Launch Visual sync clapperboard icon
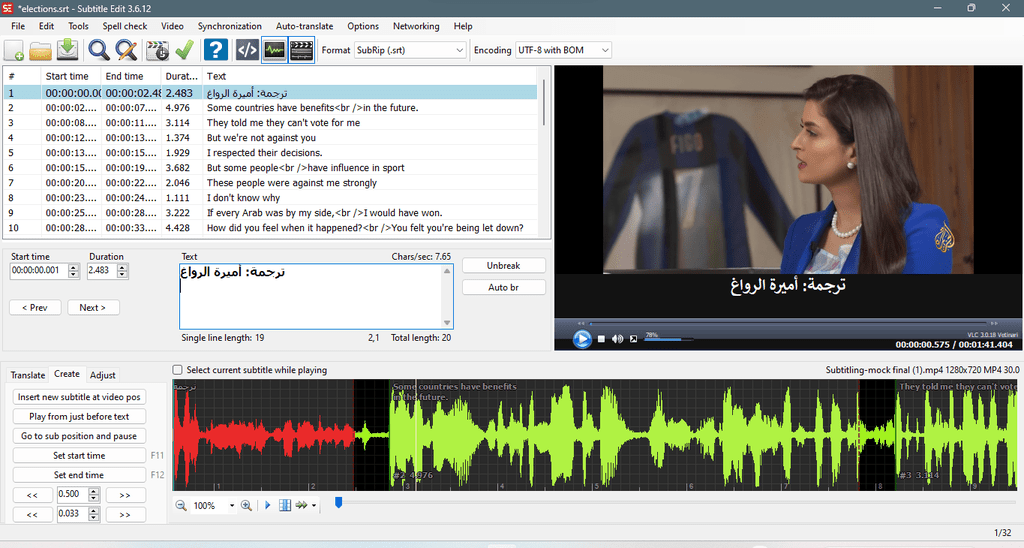 [x=157, y=50]
